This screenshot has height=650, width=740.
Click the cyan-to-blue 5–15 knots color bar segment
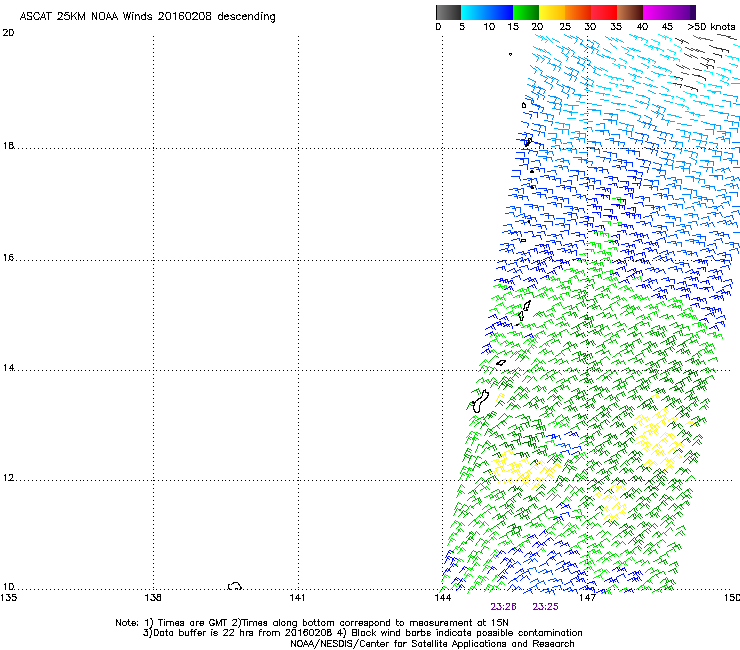tap(487, 12)
